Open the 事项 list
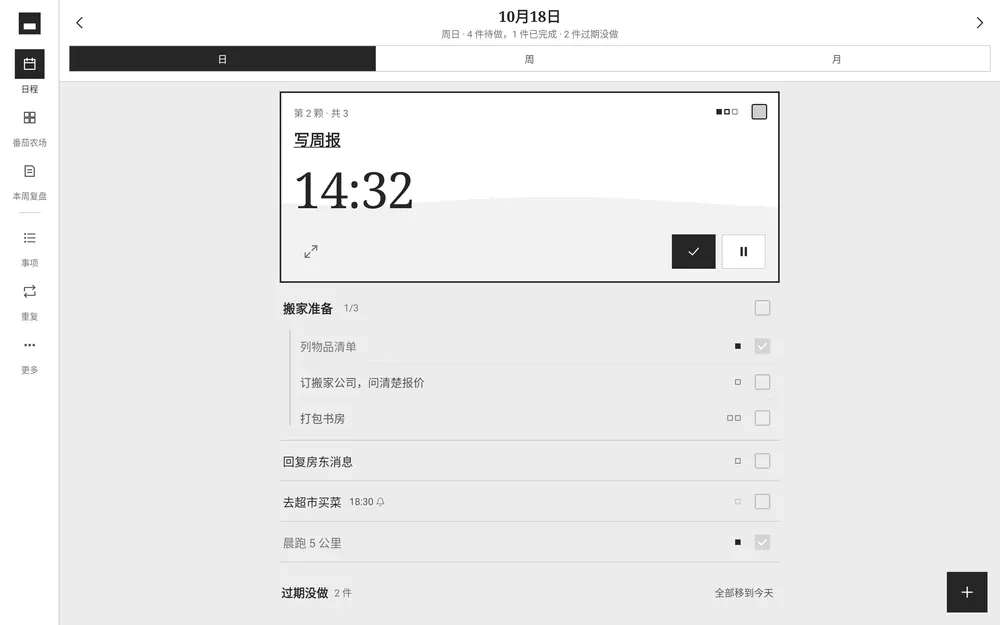The height and width of the screenshot is (625, 1000). 29,249
